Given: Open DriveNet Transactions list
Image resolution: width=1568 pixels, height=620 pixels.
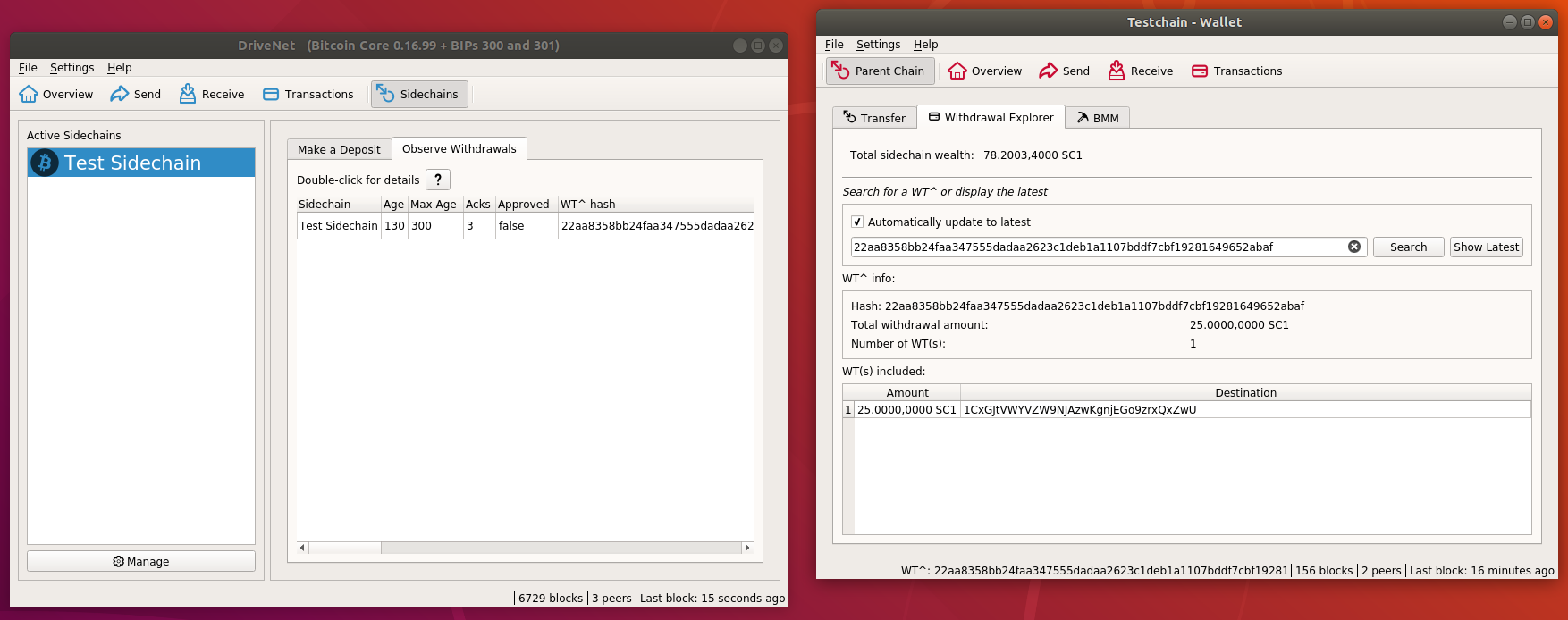Looking at the screenshot, I should point(308,94).
